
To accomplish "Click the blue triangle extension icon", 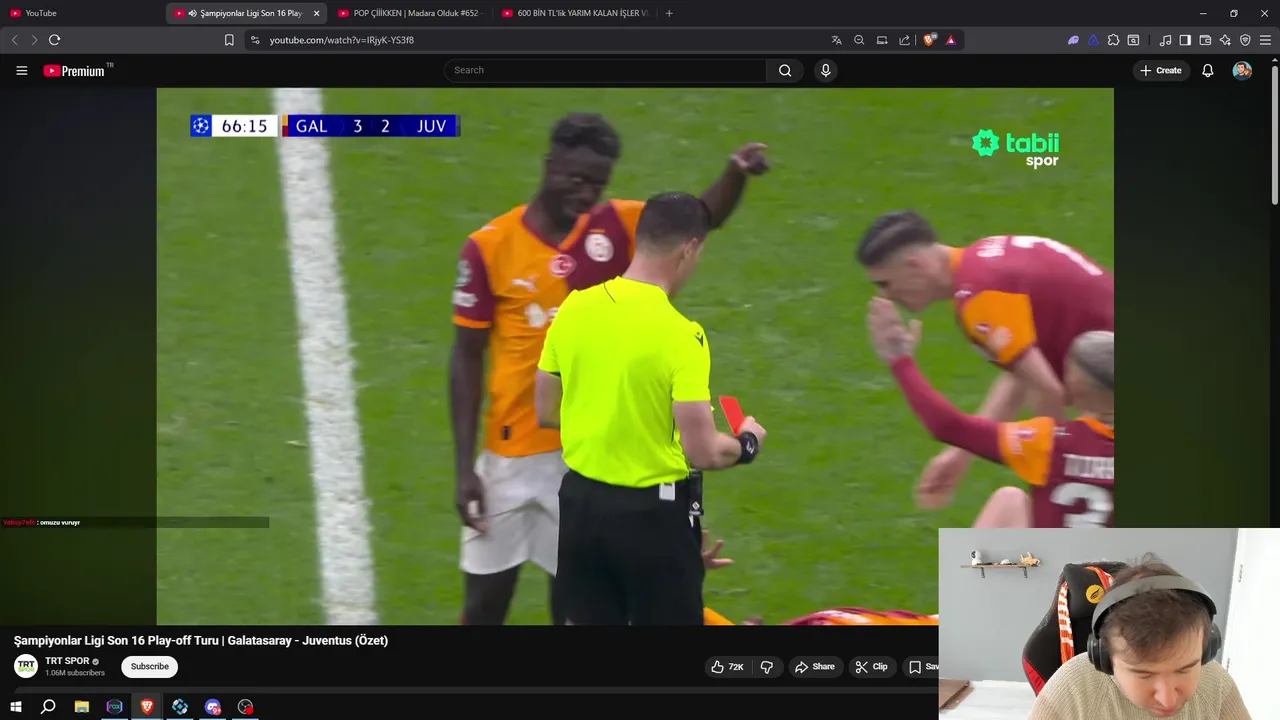I will pyautogui.click(x=1093, y=40).
